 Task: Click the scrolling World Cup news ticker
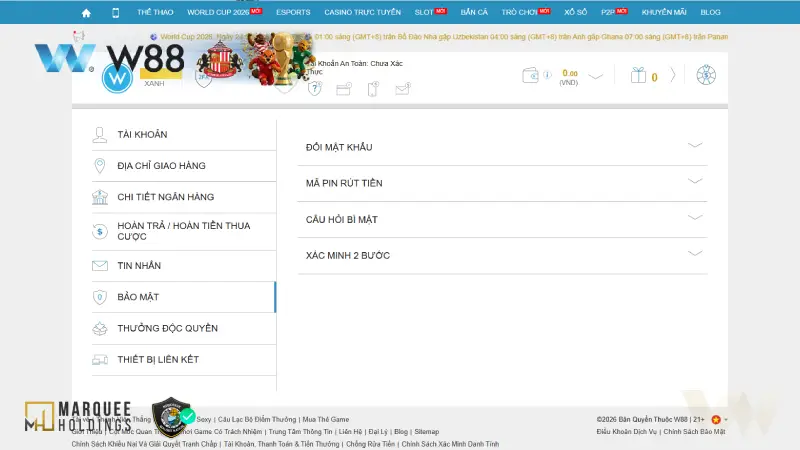439,37
